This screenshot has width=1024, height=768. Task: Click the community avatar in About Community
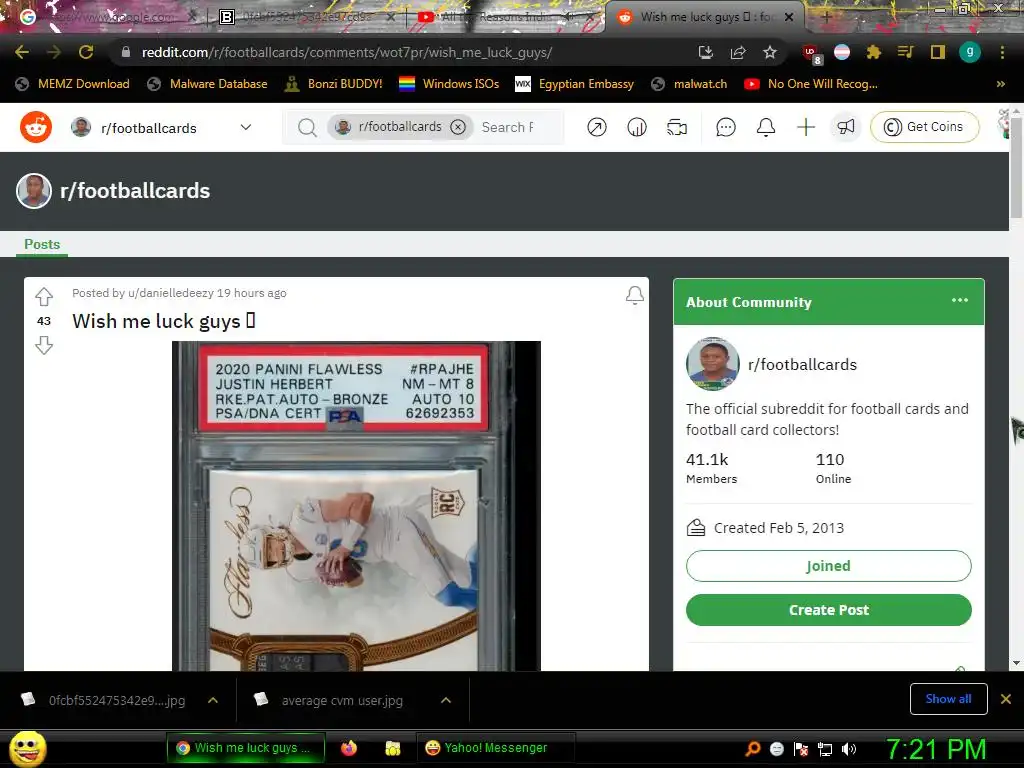click(x=712, y=364)
